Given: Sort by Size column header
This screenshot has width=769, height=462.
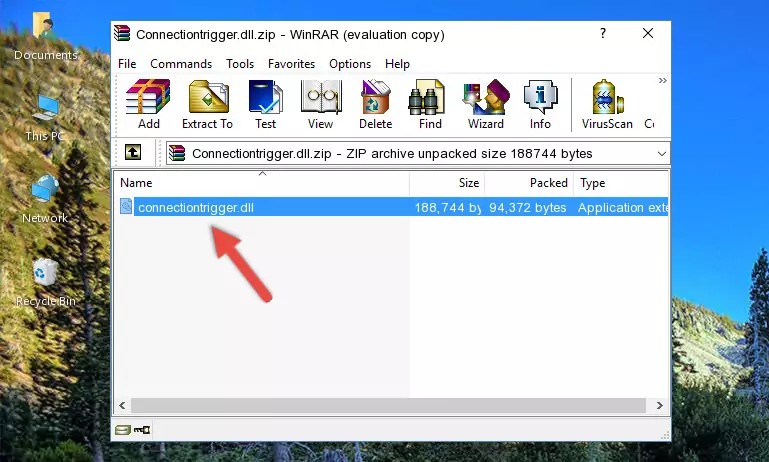Looking at the screenshot, I should click(x=447, y=183).
